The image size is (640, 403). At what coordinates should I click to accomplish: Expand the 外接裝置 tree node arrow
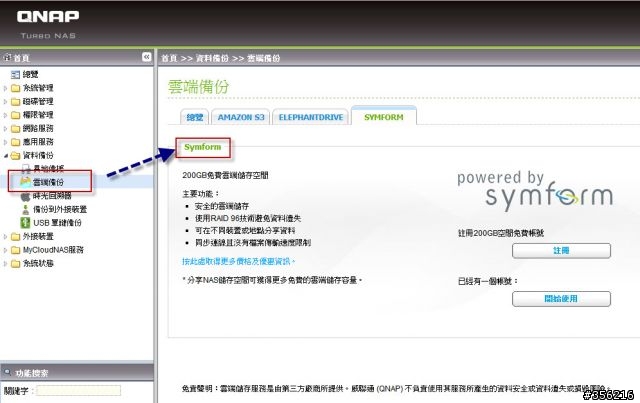pyautogui.click(x=5, y=236)
